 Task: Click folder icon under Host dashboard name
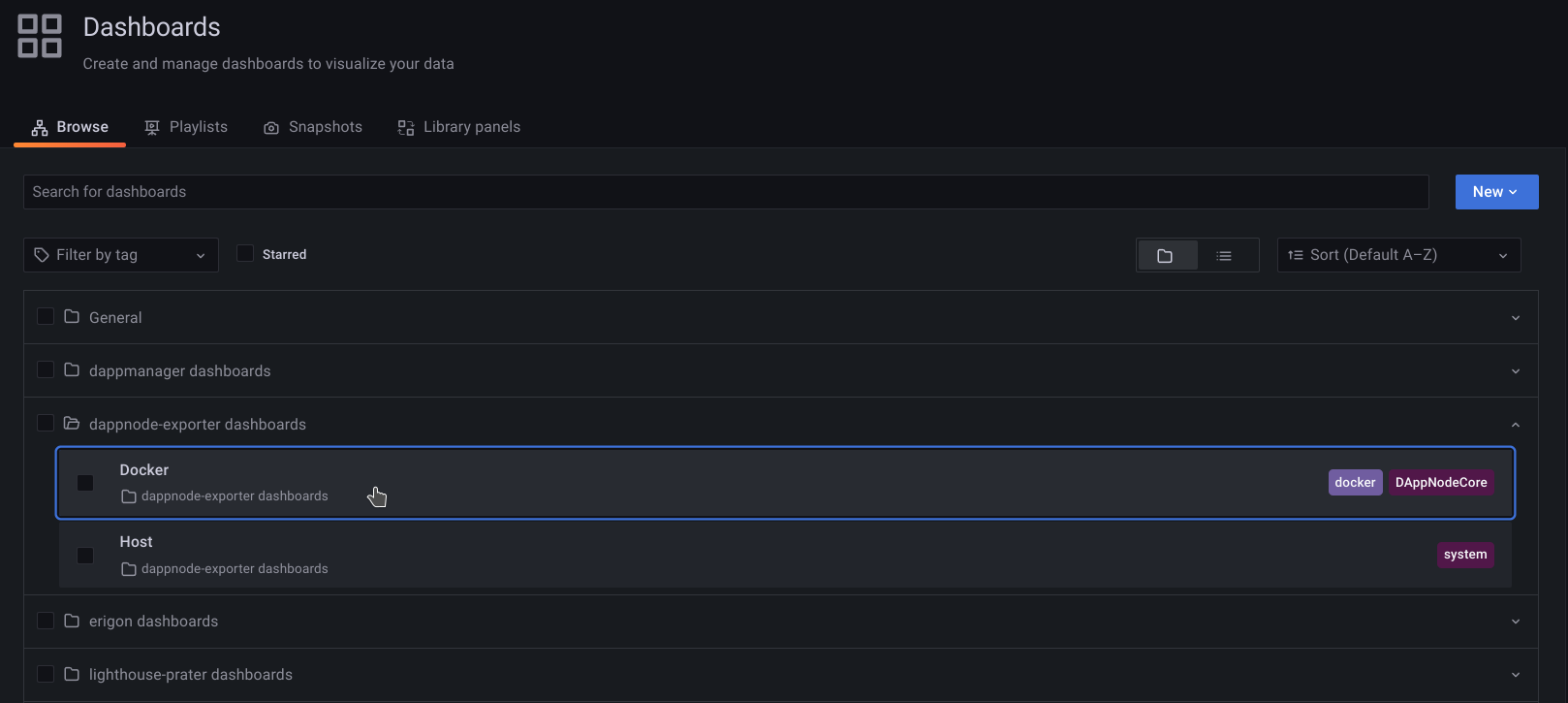(129, 569)
